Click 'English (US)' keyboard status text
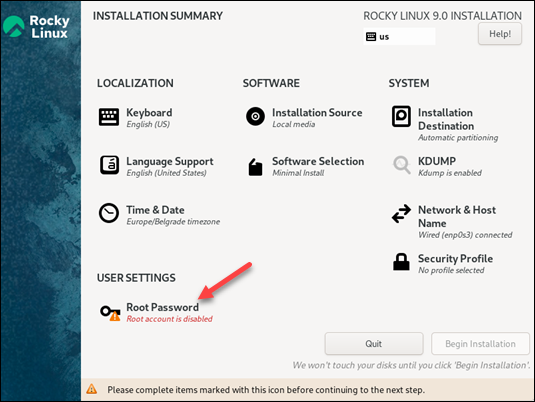 [148, 124]
